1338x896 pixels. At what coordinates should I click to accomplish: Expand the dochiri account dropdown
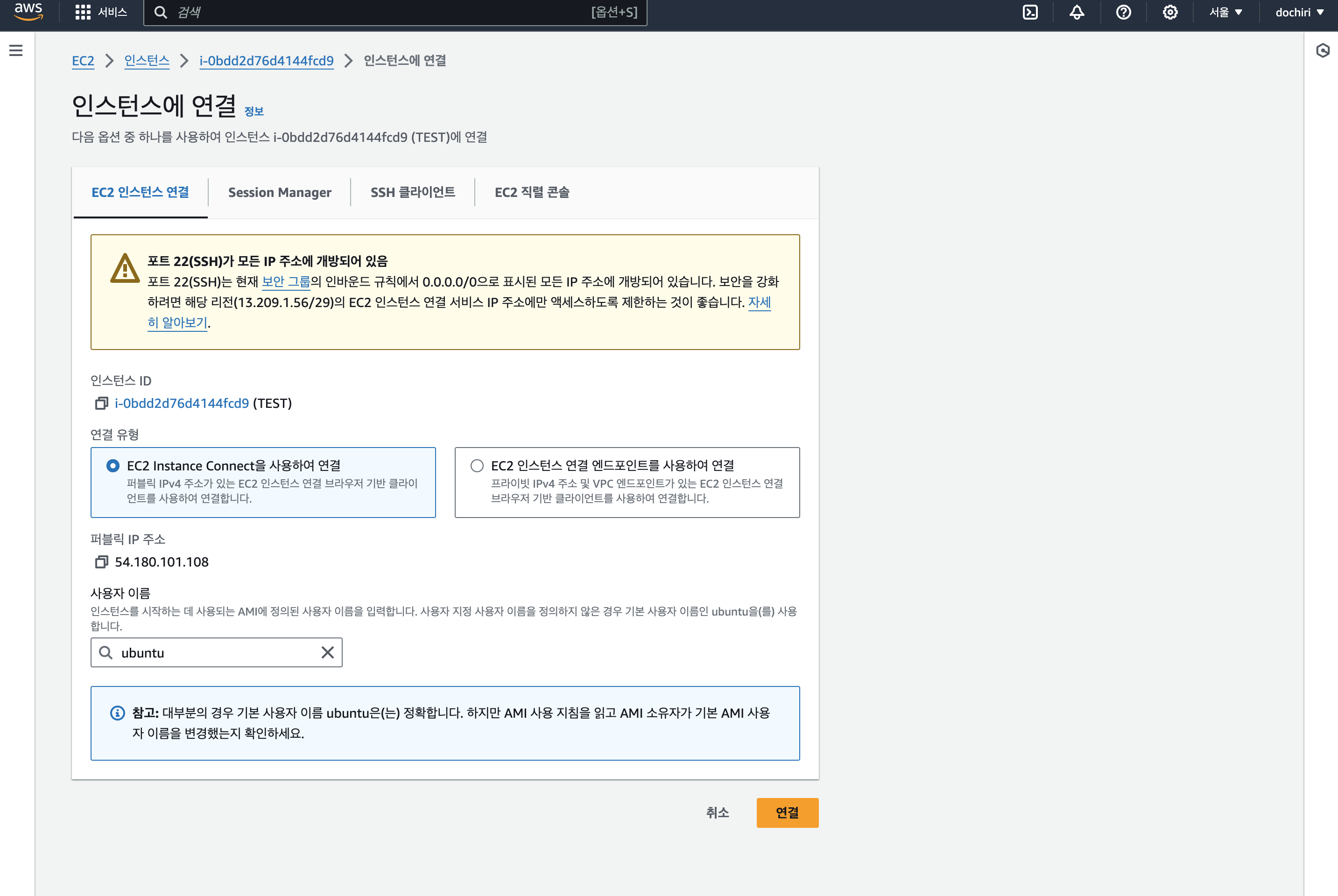tap(1299, 12)
